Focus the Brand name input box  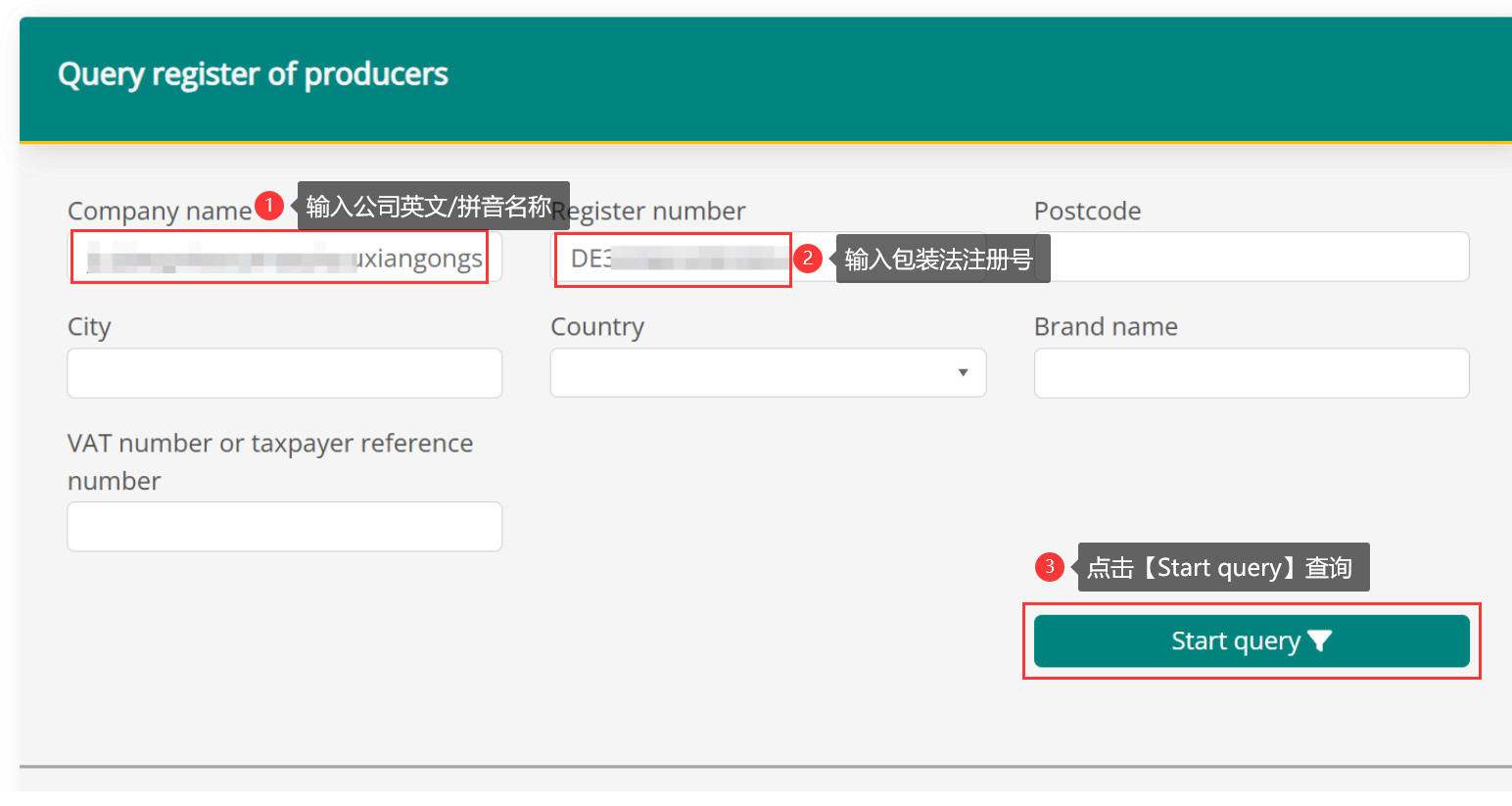pos(1251,373)
